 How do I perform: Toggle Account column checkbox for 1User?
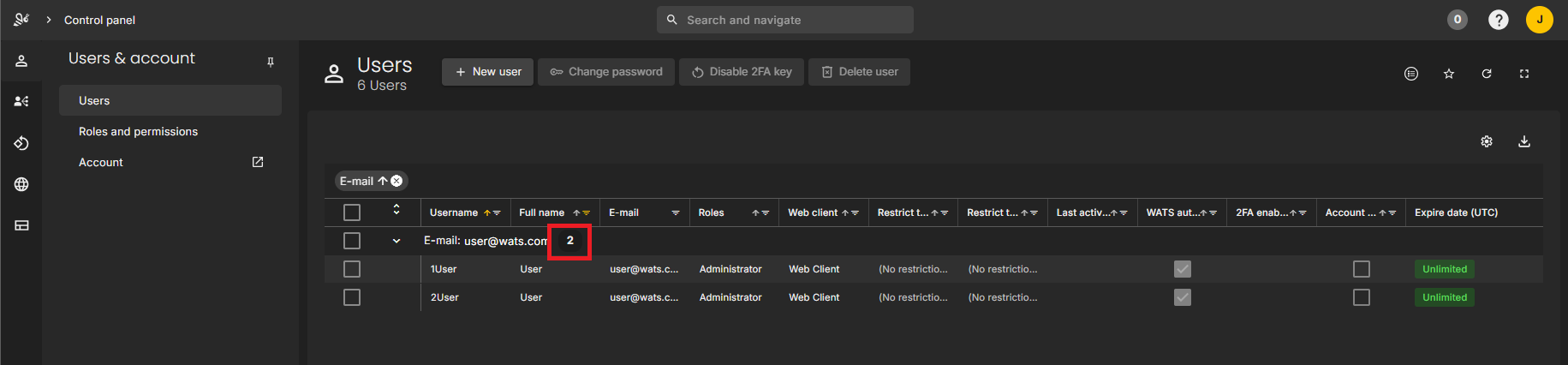click(1362, 269)
